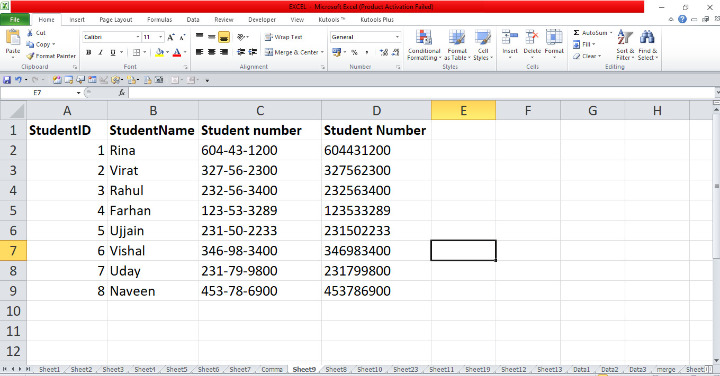Switch to the Formulas ribbon tab
Viewport: 720px width, 376px height.
159,20
